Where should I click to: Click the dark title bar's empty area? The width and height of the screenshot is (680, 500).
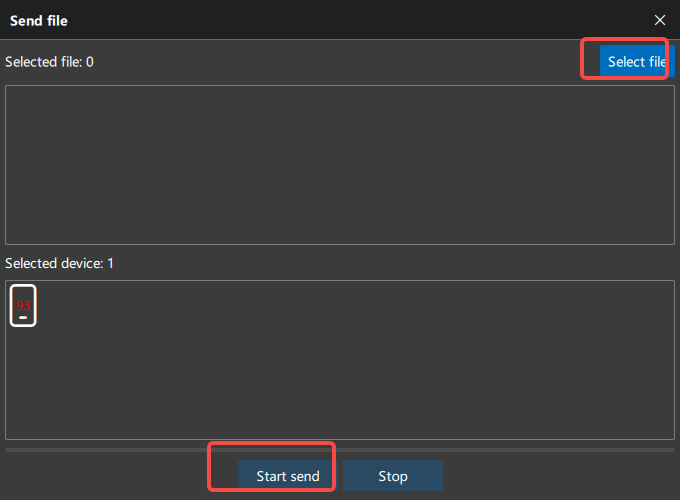[x=347, y=20]
